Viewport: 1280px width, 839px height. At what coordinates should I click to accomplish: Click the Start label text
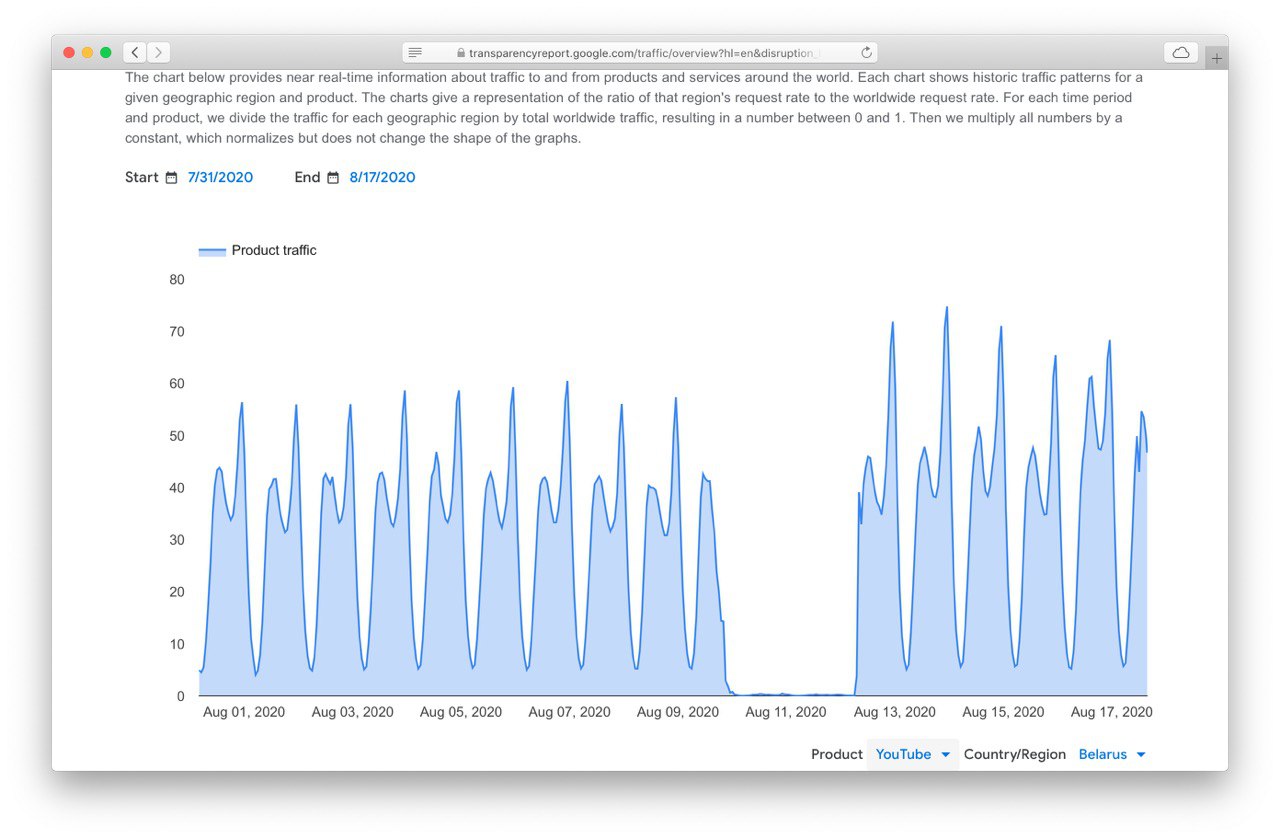[x=142, y=177]
